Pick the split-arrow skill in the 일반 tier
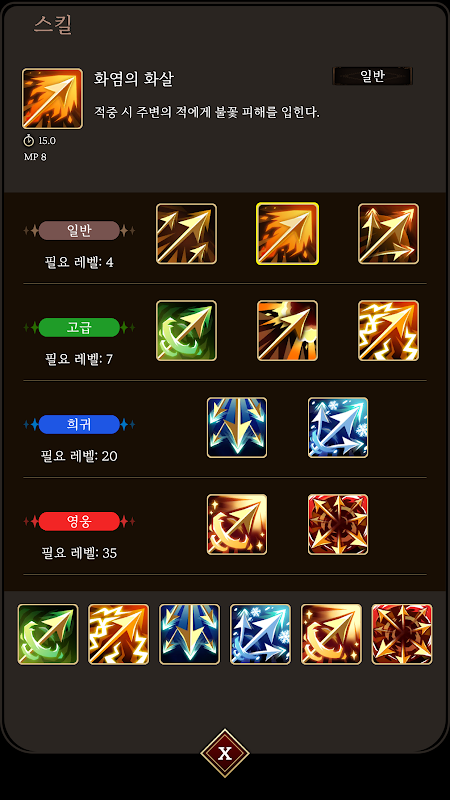Screen dimensions: 450x800 click(x=388, y=234)
